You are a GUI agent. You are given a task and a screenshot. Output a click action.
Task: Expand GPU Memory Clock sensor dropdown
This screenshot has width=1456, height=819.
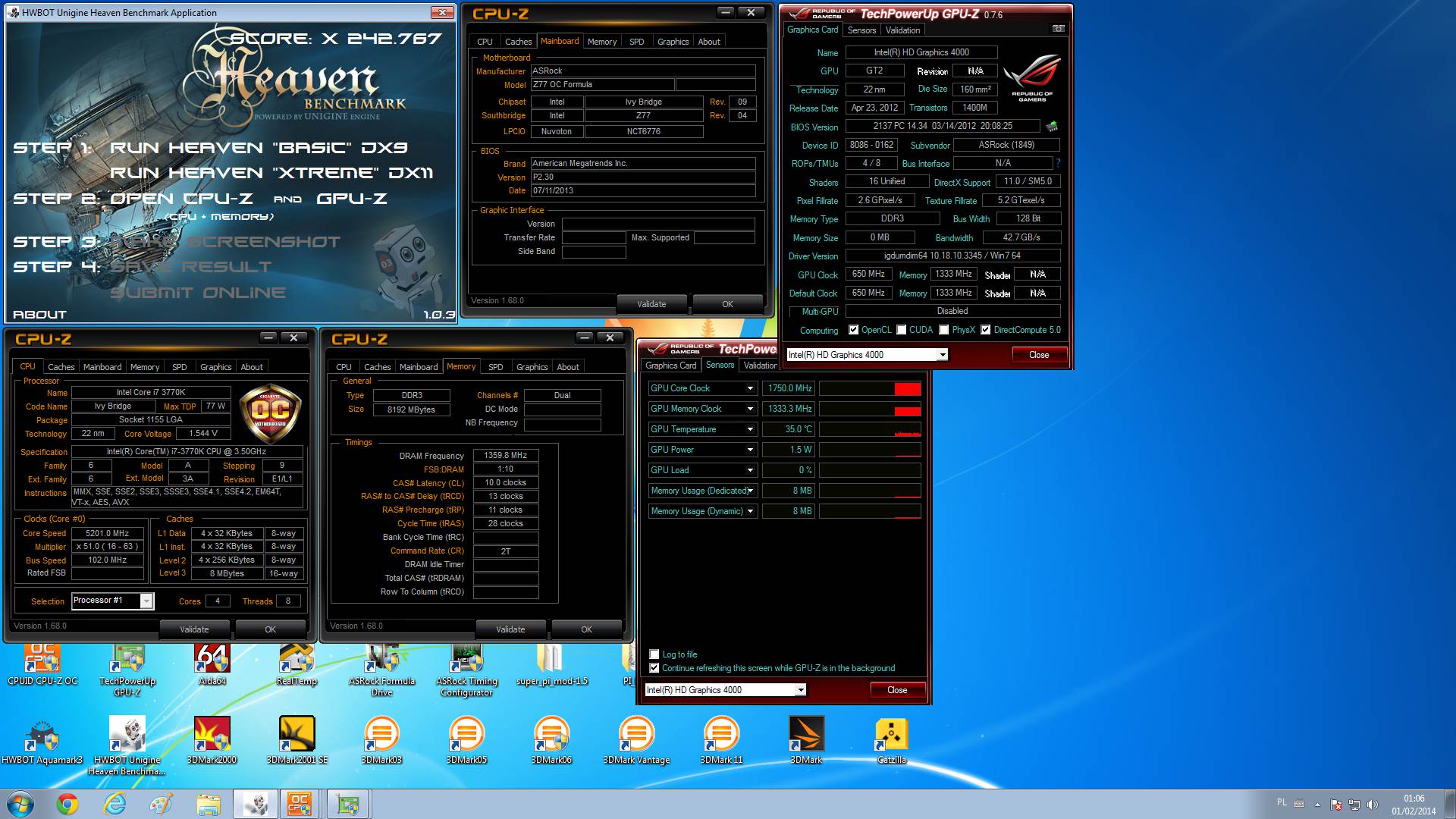coord(750,409)
